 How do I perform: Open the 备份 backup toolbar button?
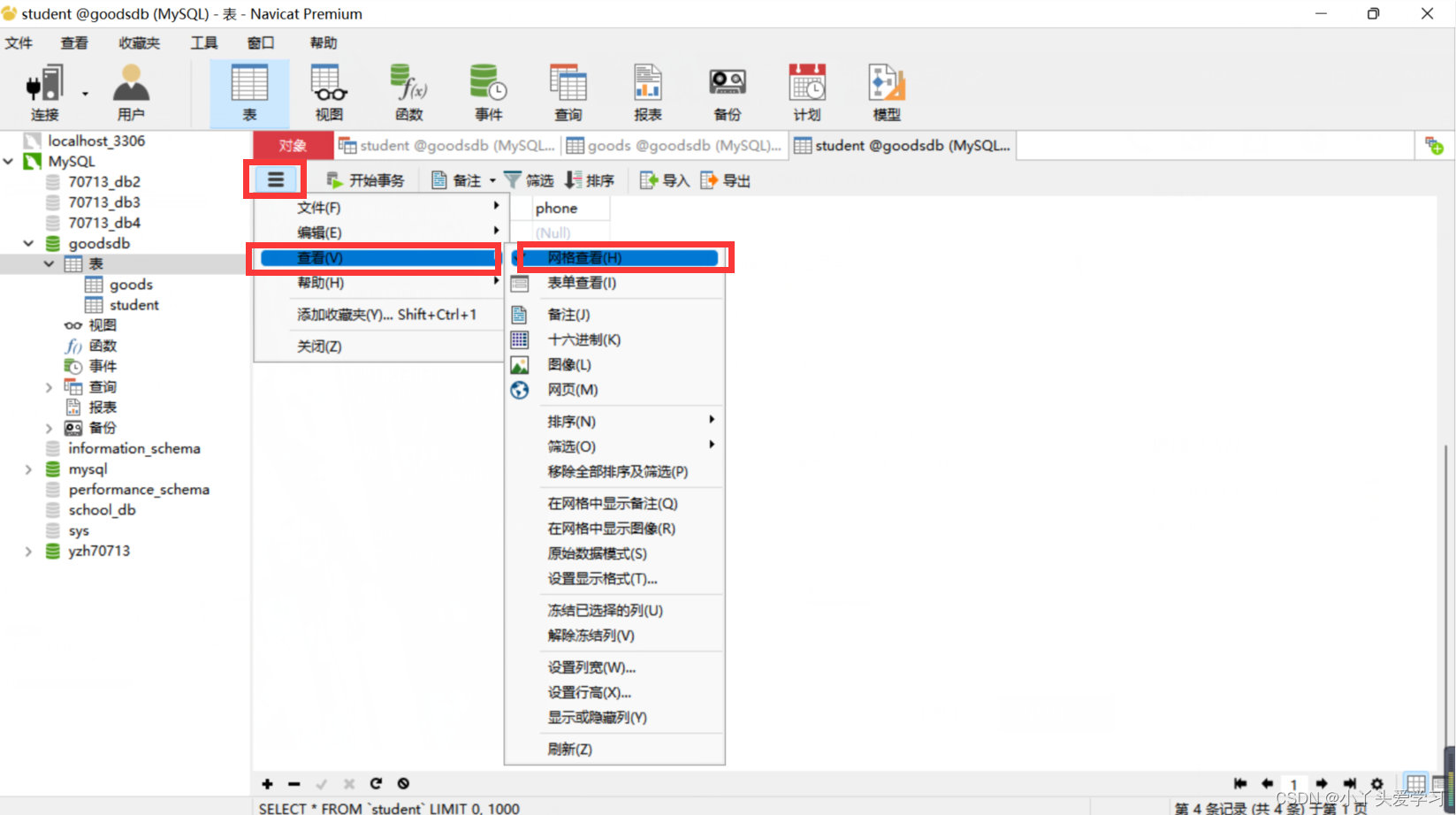pos(727,93)
